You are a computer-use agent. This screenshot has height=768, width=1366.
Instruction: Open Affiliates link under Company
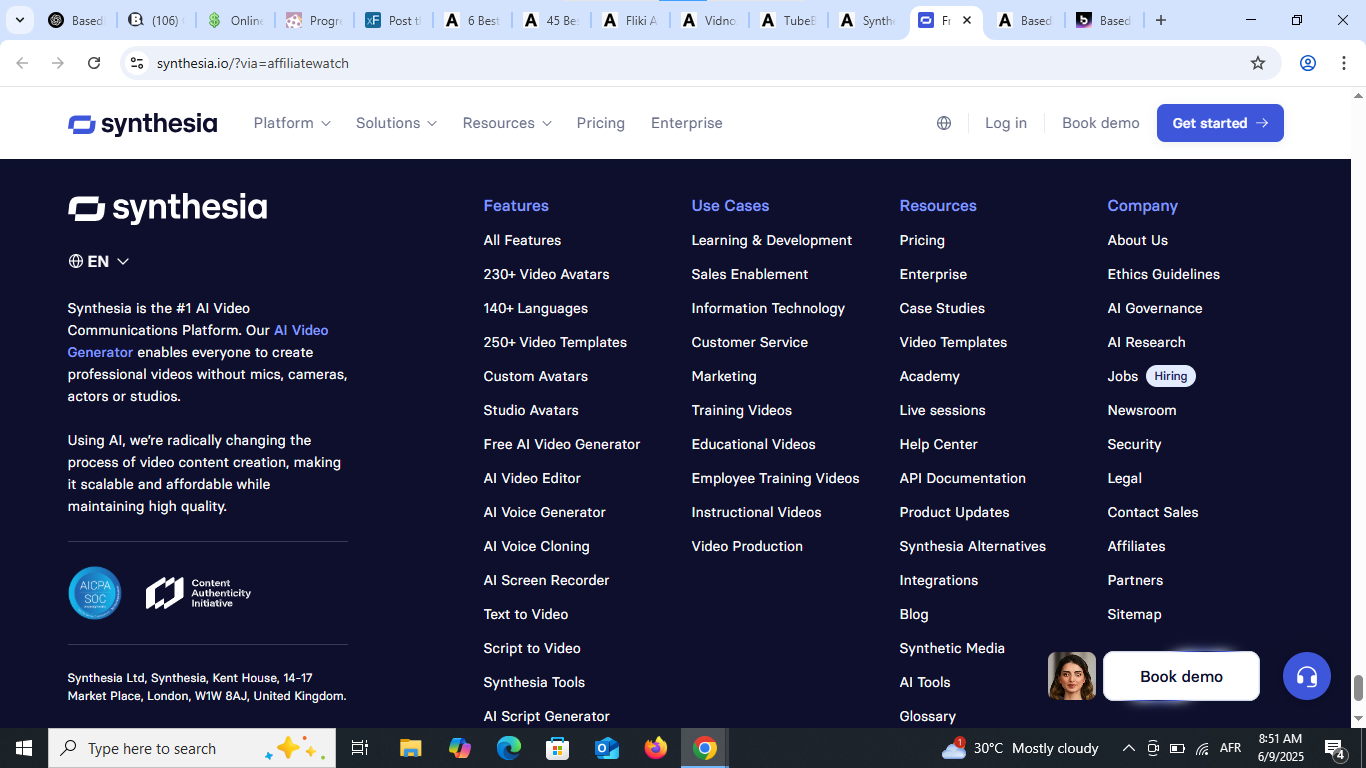coord(1136,546)
